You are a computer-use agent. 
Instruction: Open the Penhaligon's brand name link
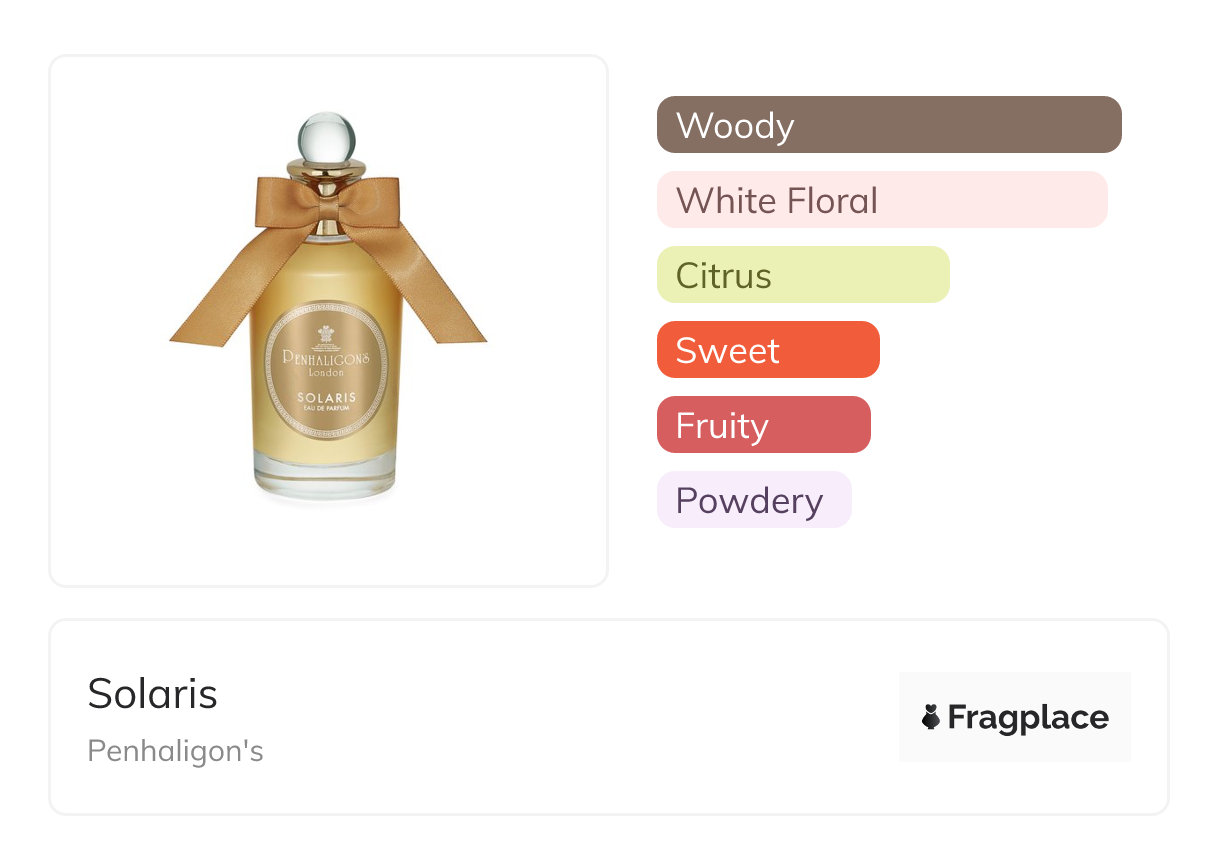click(175, 751)
